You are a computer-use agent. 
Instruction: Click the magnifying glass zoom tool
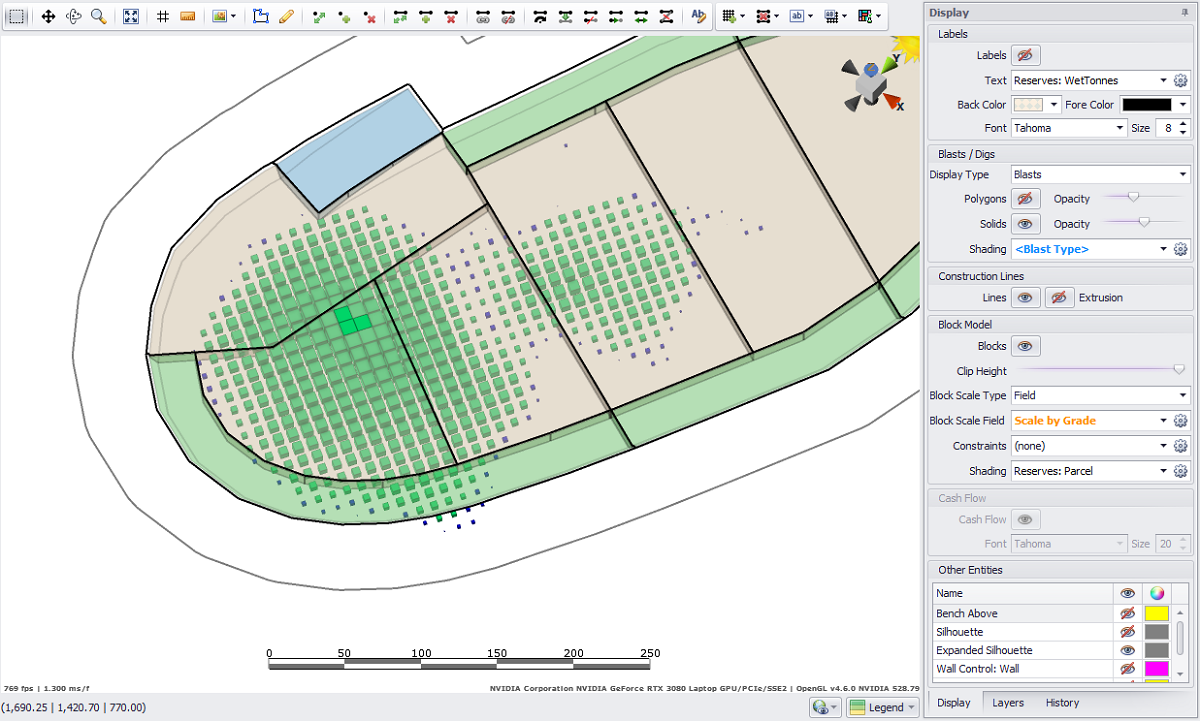(x=98, y=17)
